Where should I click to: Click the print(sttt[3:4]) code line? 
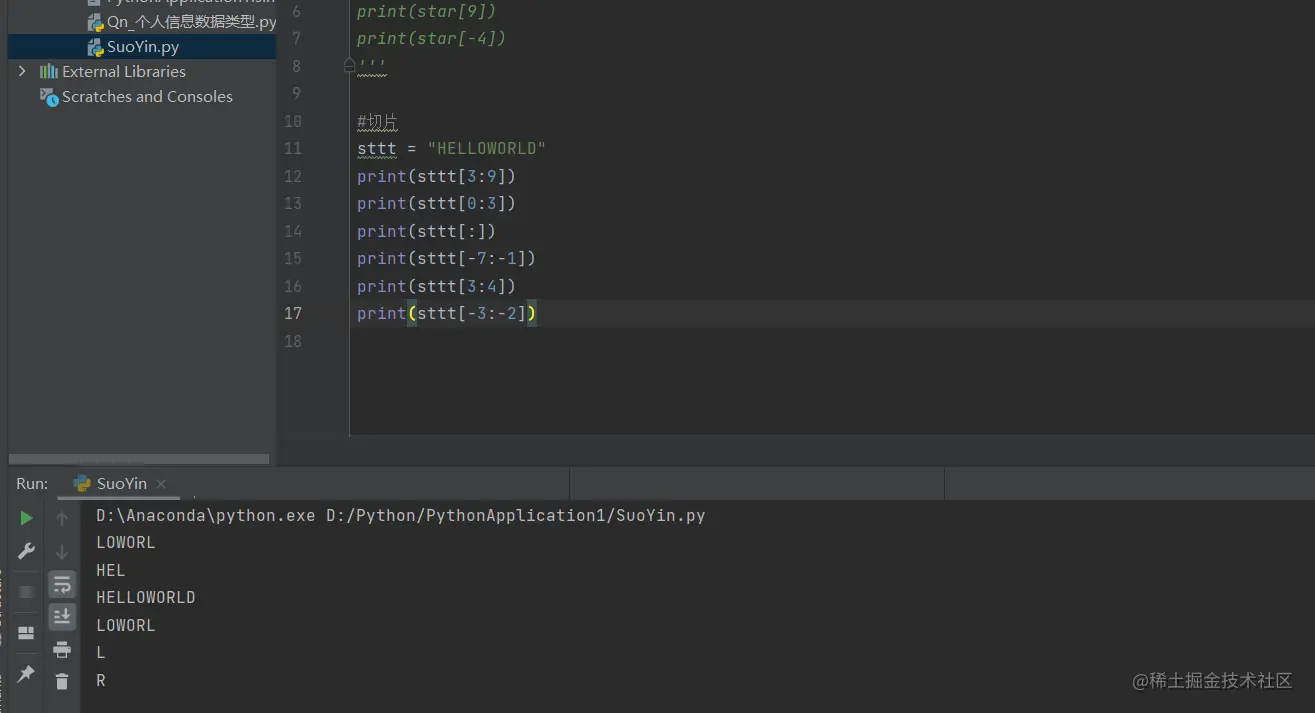(436, 286)
